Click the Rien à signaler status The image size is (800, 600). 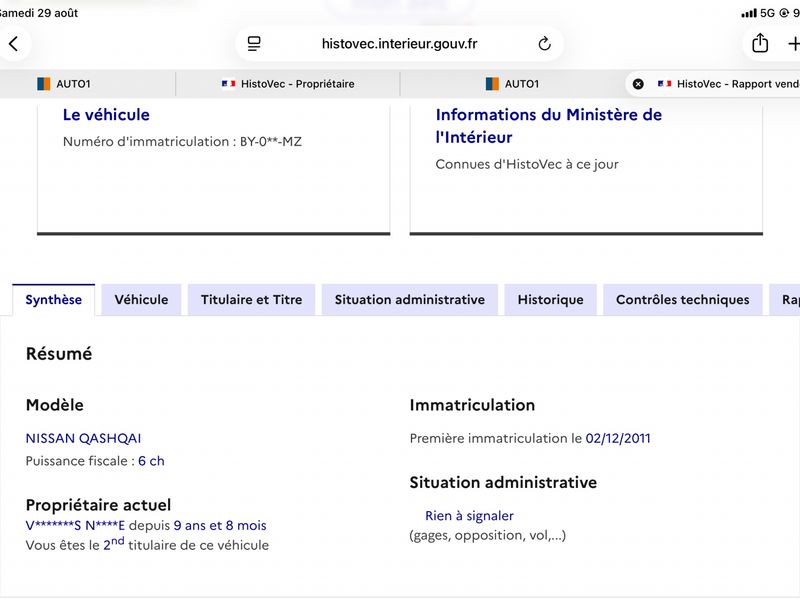pyautogui.click(x=469, y=516)
